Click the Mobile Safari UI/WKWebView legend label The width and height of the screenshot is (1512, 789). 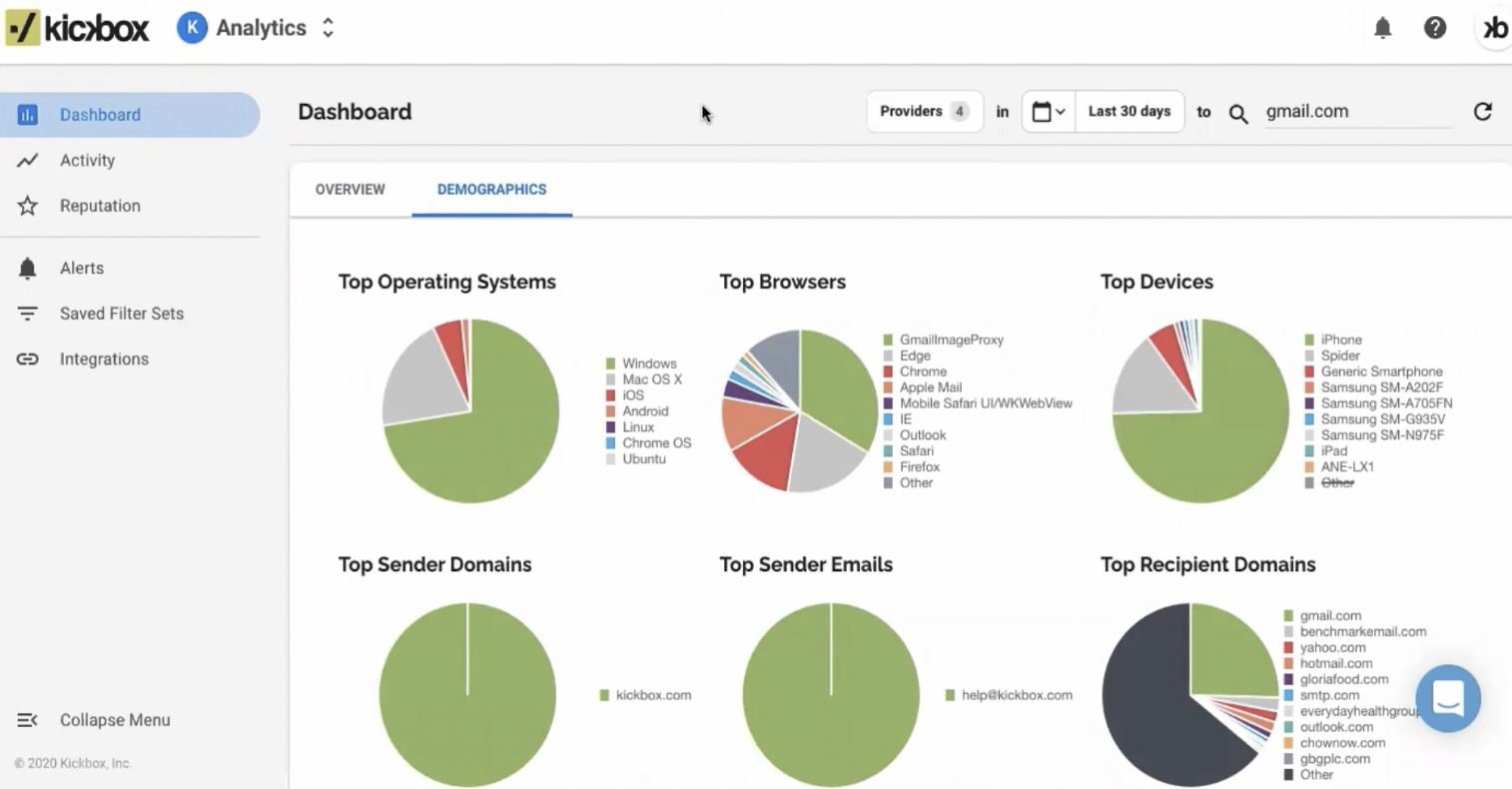(986, 403)
